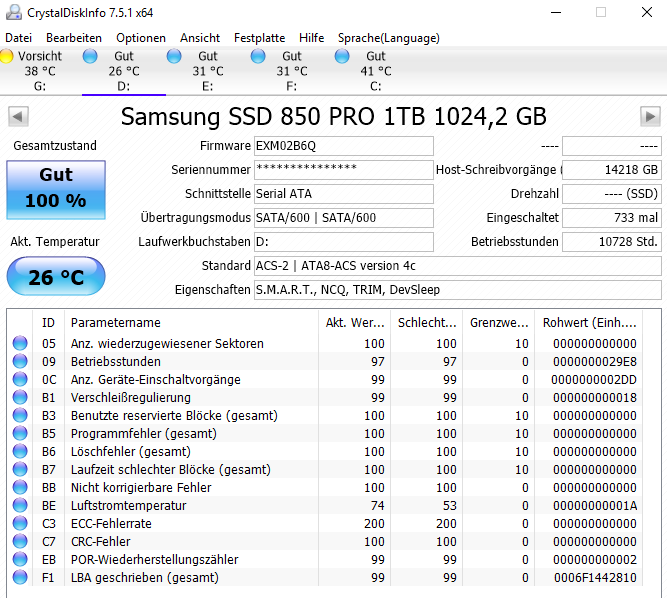The width and height of the screenshot is (667, 598).
Task: Select 'Anz. wiederzugewiesener Sektoren' row text
Action: point(167,343)
